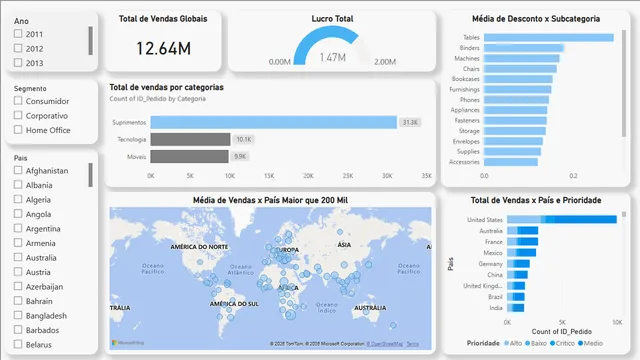
Task: Open the map Terms link
Action: 413,344
